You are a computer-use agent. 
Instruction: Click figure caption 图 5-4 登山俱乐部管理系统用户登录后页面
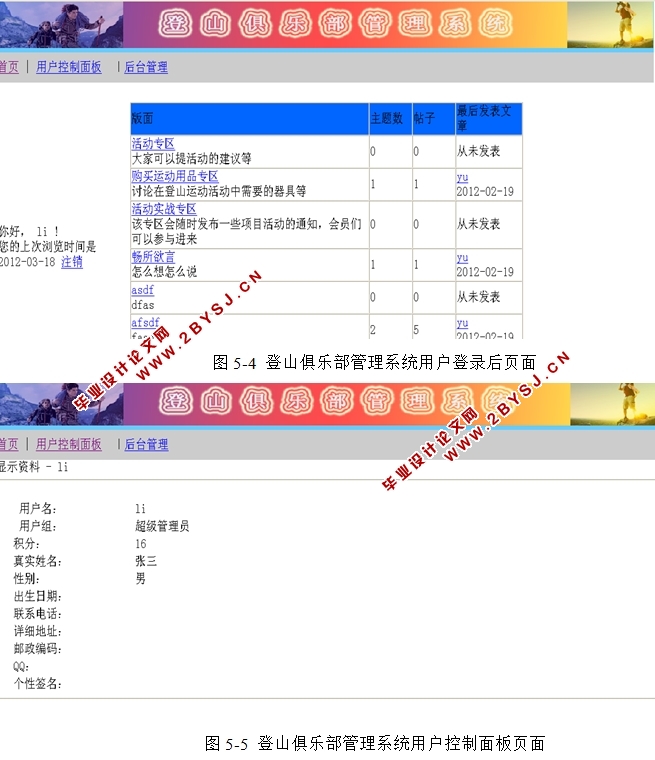coord(374,362)
